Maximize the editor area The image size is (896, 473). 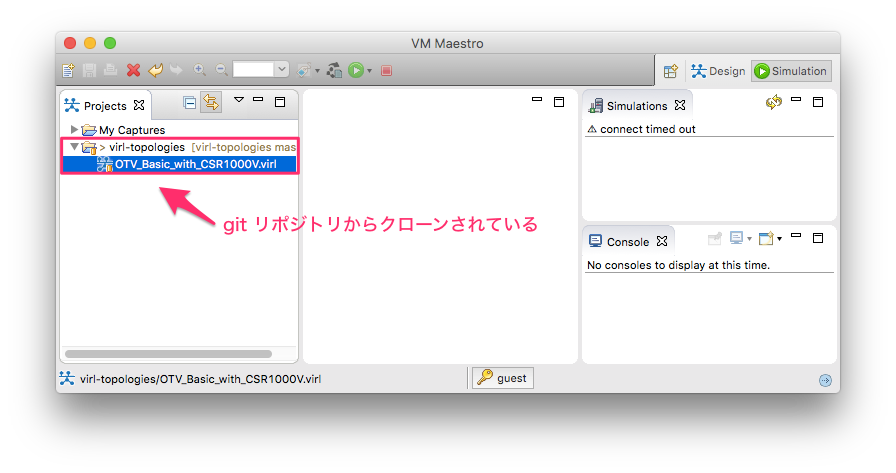559,102
